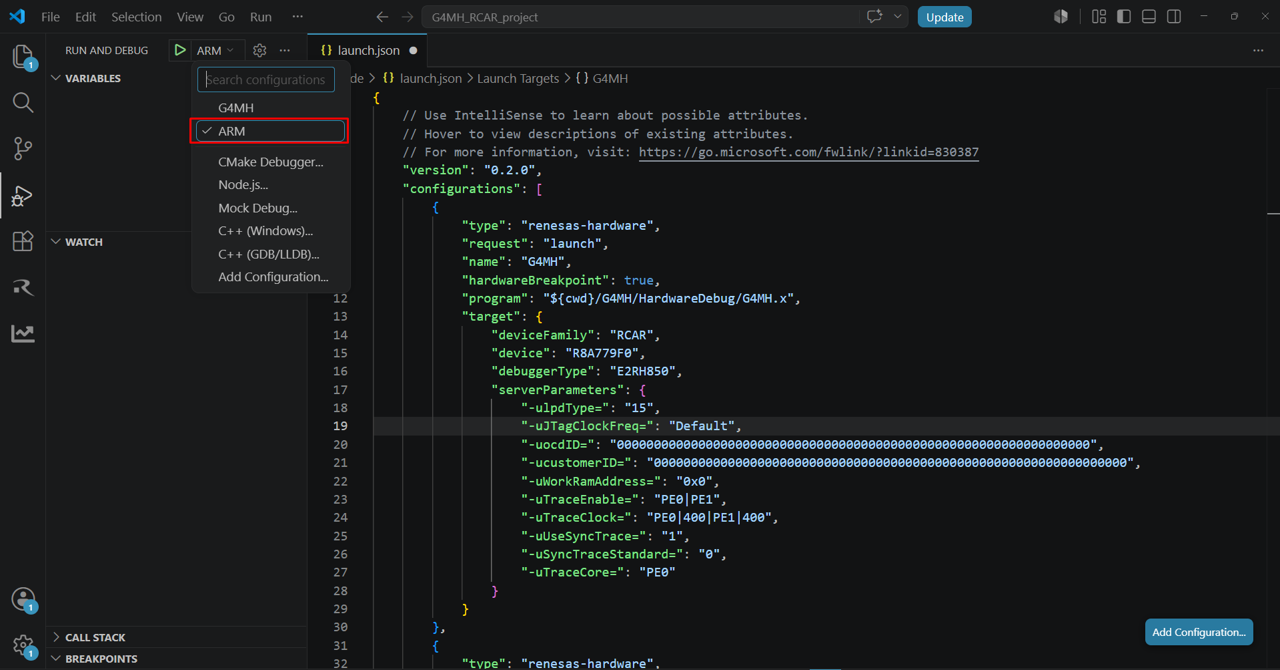Open the chart monitor view icon
Screen dimensions: 1280x670
point(23,333)
